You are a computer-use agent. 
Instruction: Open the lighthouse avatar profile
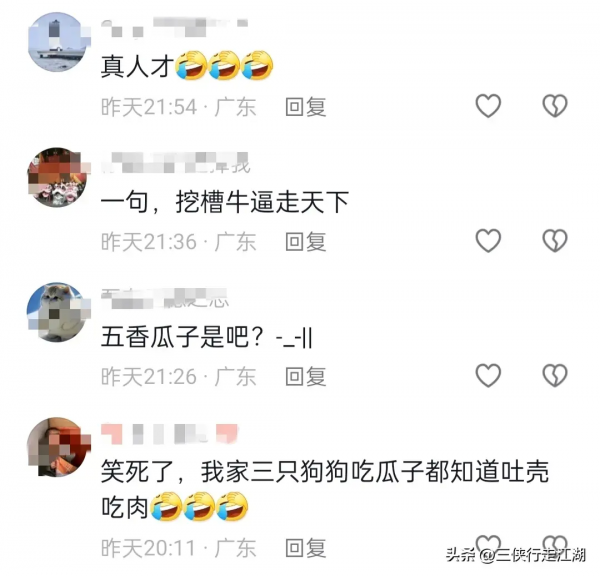tap(57, 42)
